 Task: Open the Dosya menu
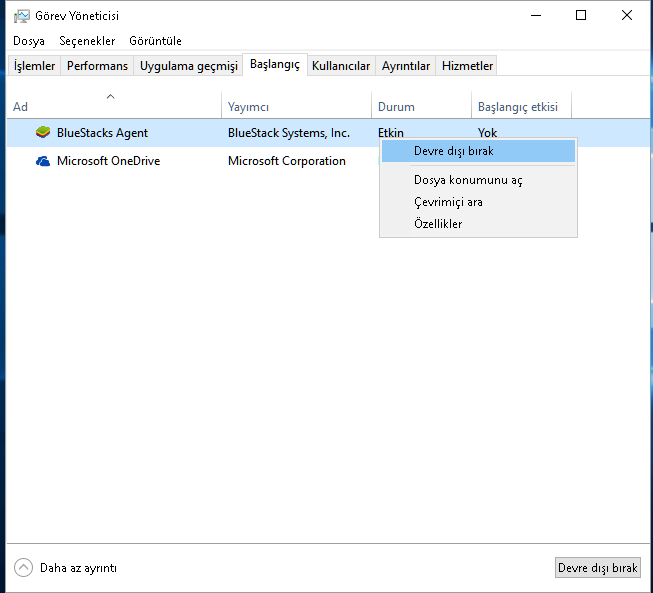click(29, 41)
